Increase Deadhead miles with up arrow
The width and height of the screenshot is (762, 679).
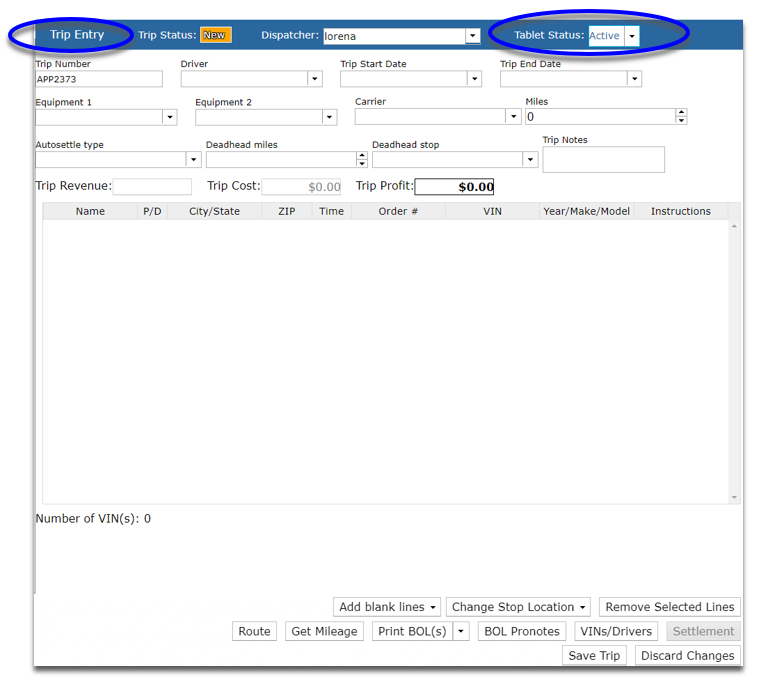[362, 156]
